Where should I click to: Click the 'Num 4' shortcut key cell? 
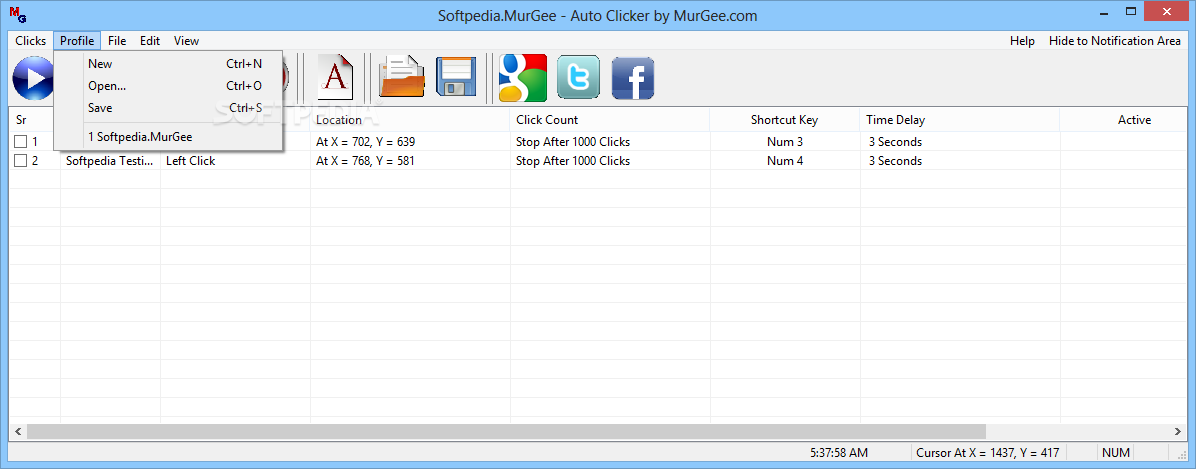pos(785,161)
